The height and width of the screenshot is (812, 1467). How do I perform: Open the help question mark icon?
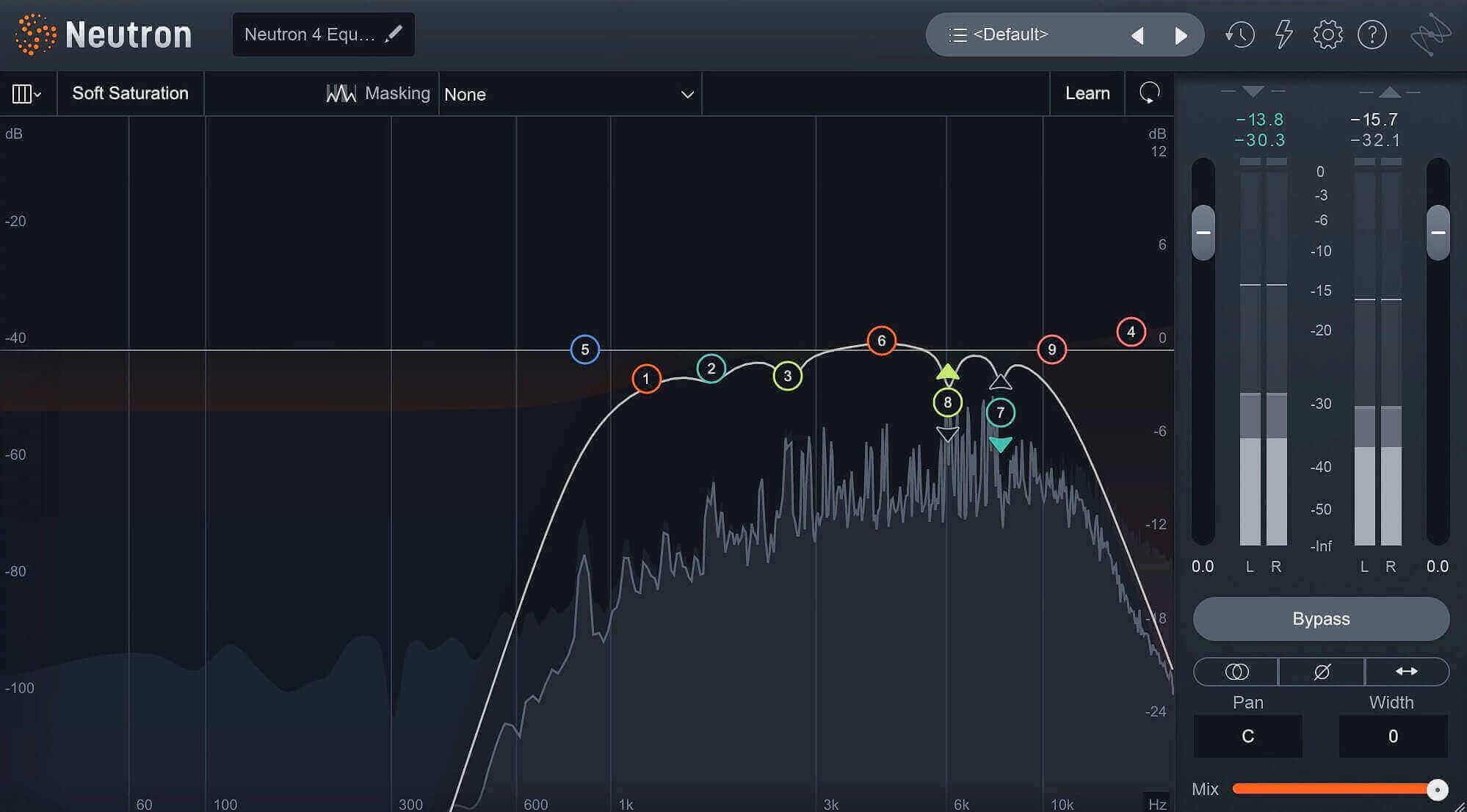1372,35
